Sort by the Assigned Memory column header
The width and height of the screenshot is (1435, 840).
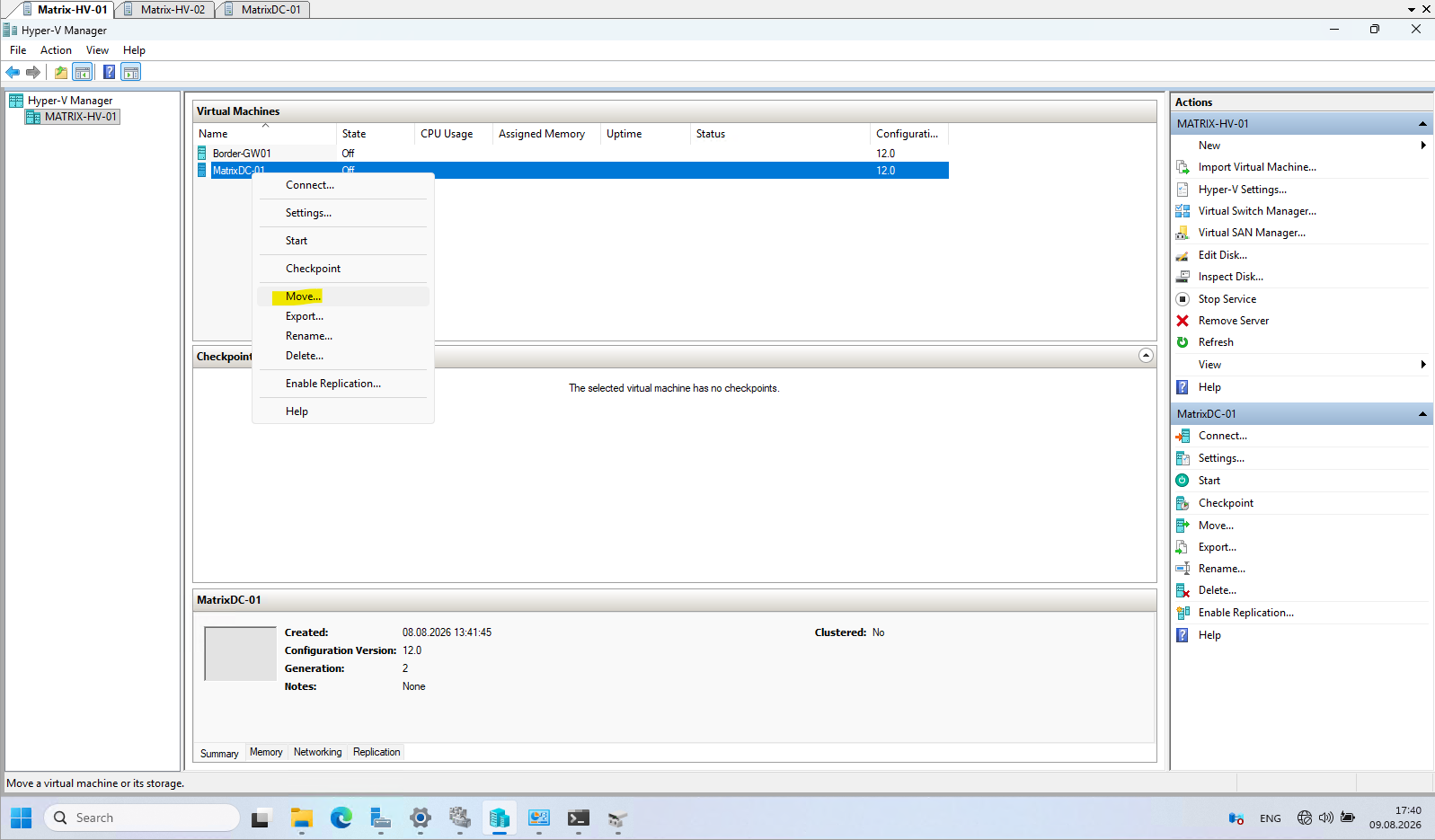546,134
